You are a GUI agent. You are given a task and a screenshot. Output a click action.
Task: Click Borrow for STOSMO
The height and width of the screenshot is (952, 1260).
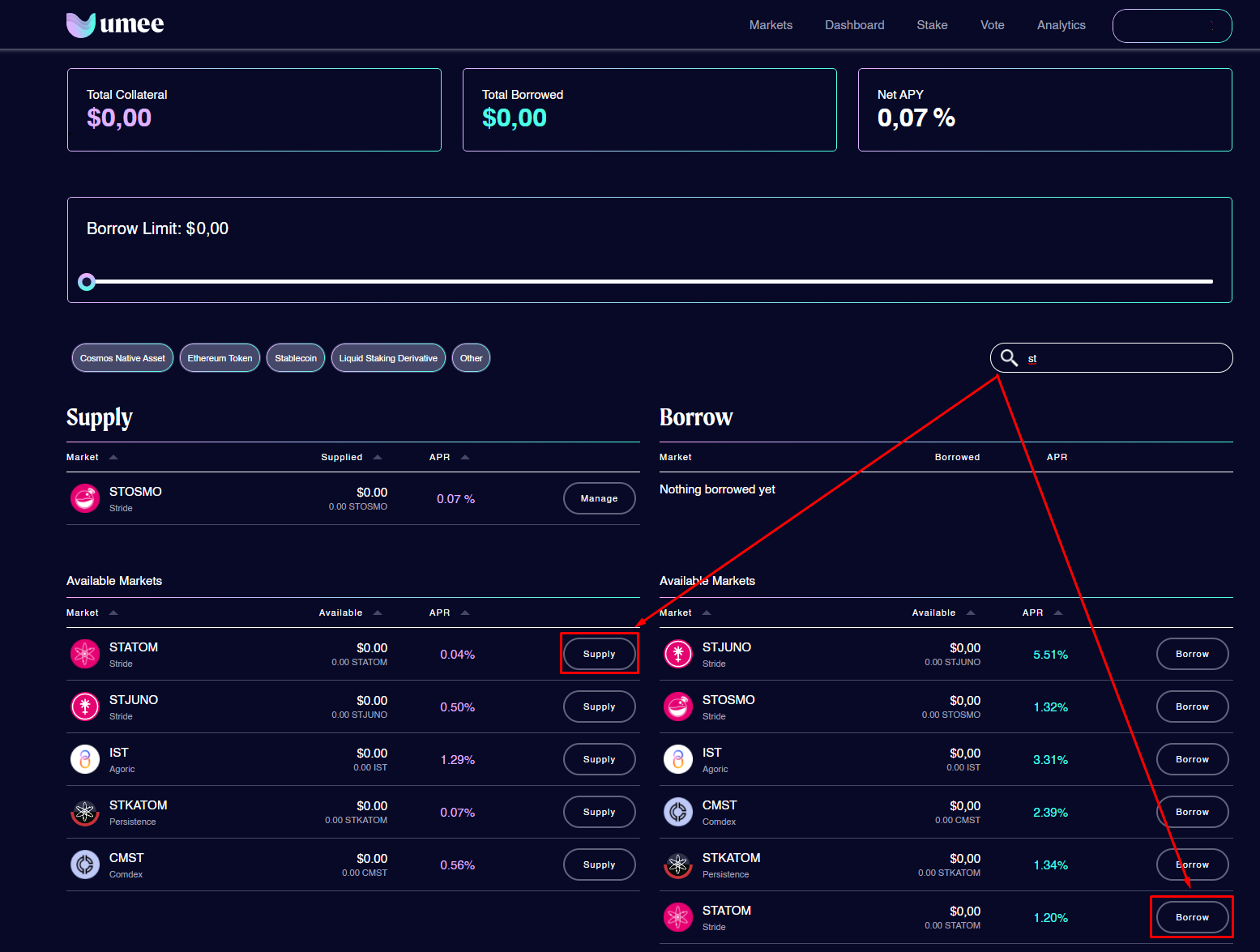coord(1193,707)
